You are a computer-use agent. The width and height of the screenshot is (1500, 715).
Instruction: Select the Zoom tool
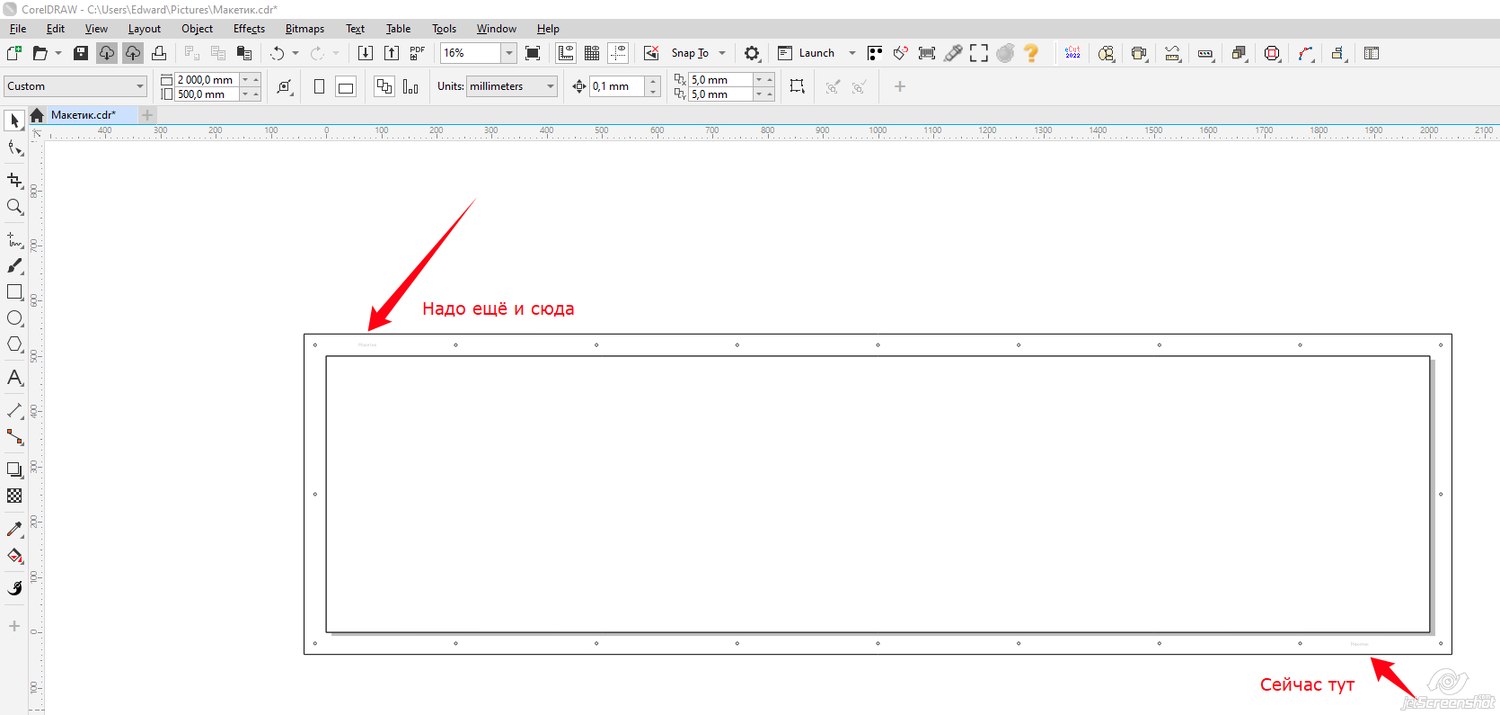(x=15, y=207)
